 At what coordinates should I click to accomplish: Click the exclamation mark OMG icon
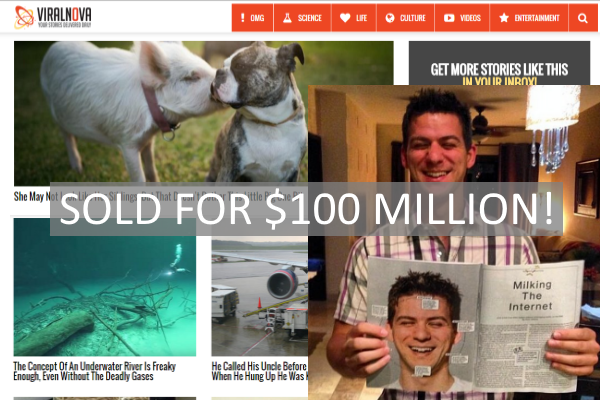pyautogui.click(x=242, y=18)
